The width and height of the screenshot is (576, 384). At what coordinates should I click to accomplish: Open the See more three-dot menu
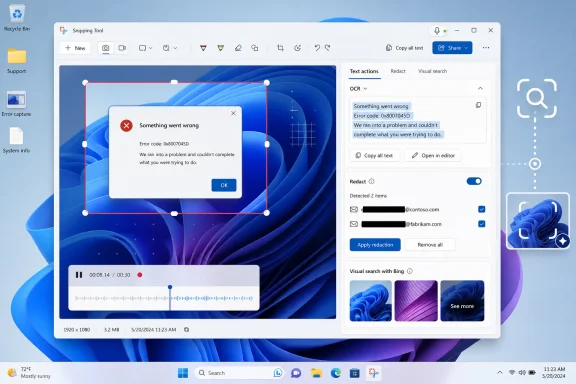486,48
